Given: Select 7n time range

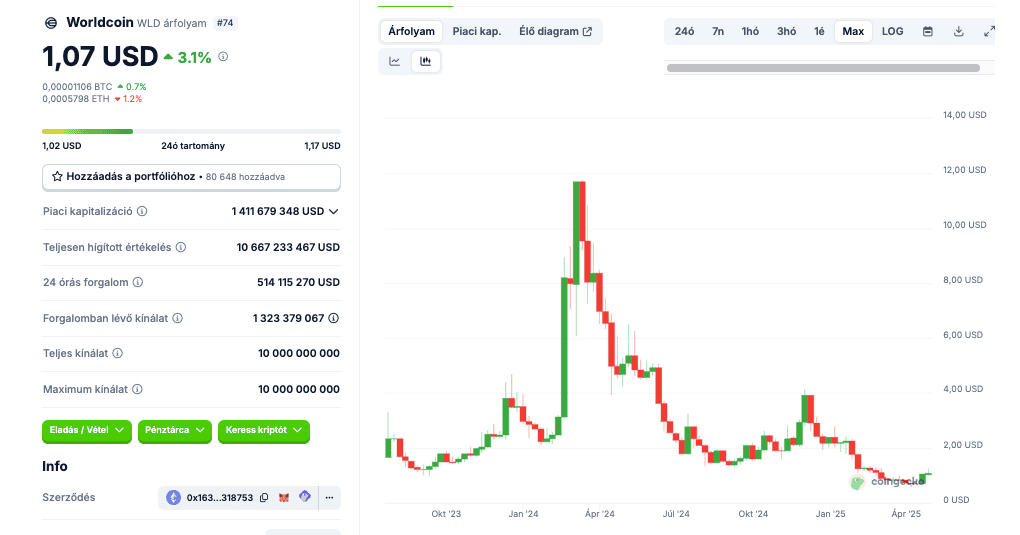Looking at the screenshot, I should pyautogui.click(x=718, y=31).
